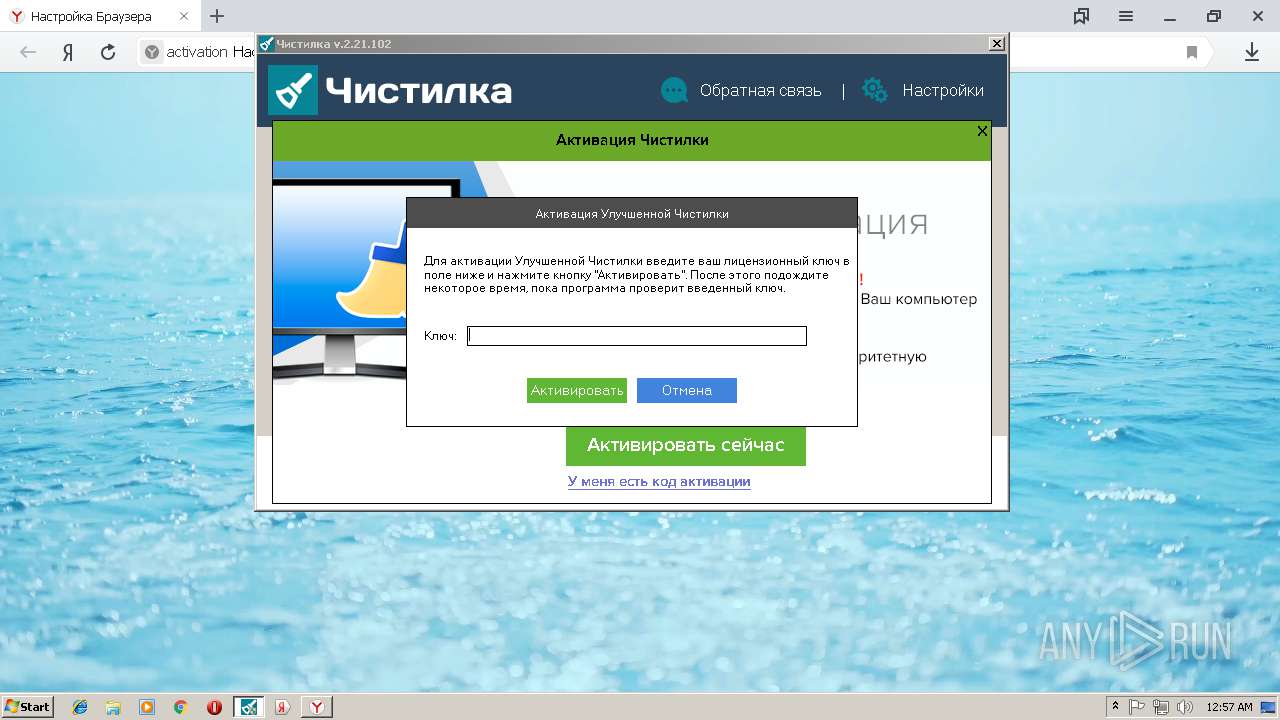Open Настройки settings text
This screenshot has width=1280, height=720.
[x=943, y=91]
